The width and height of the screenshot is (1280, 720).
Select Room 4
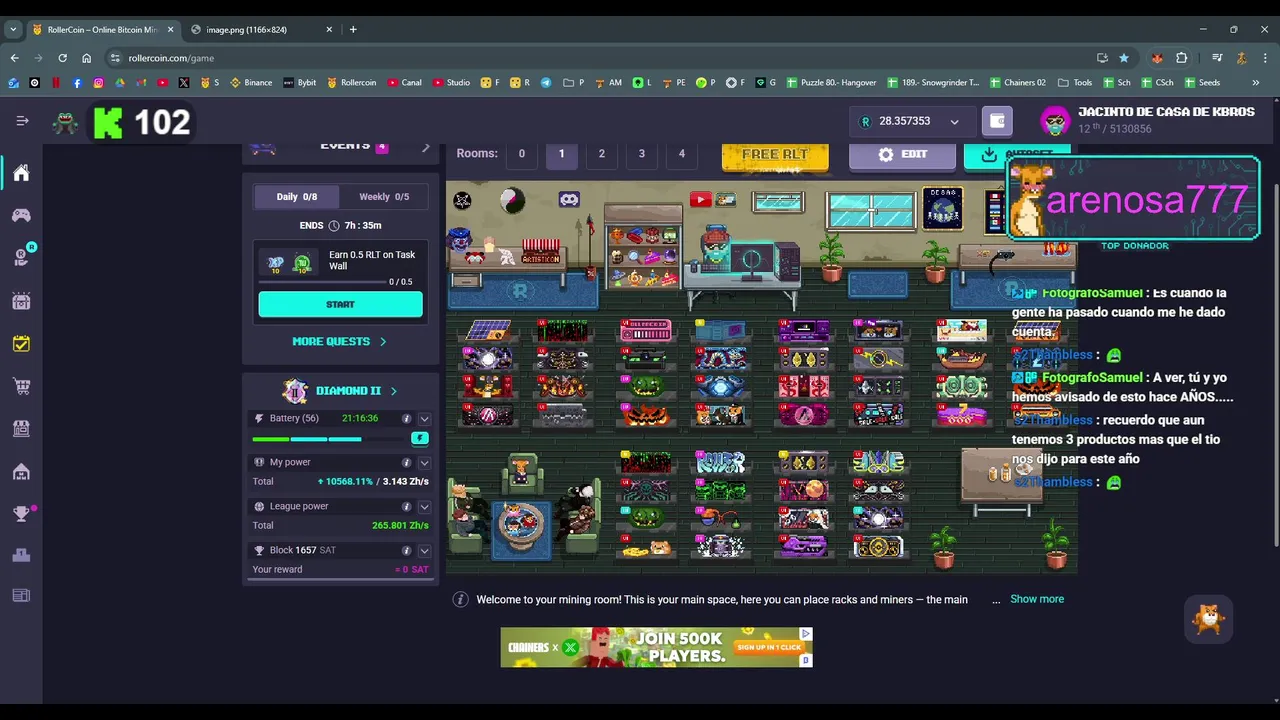pos(682,153)
